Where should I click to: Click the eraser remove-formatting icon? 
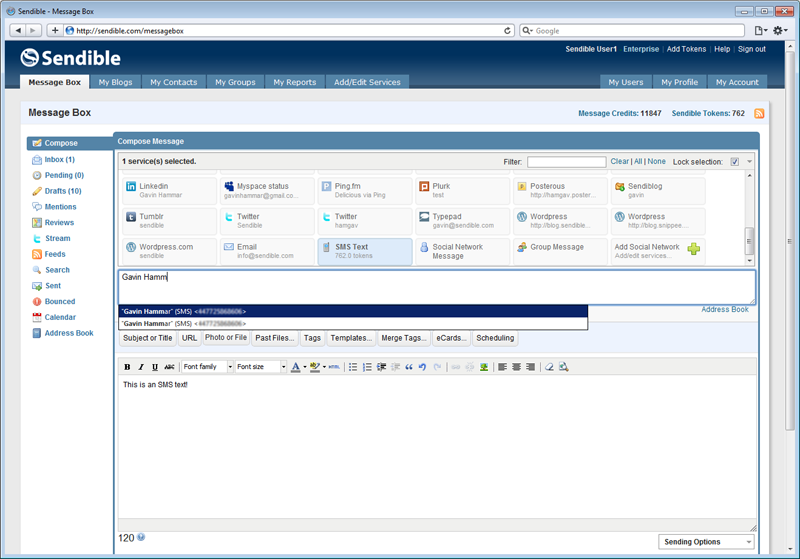point(549,367)
